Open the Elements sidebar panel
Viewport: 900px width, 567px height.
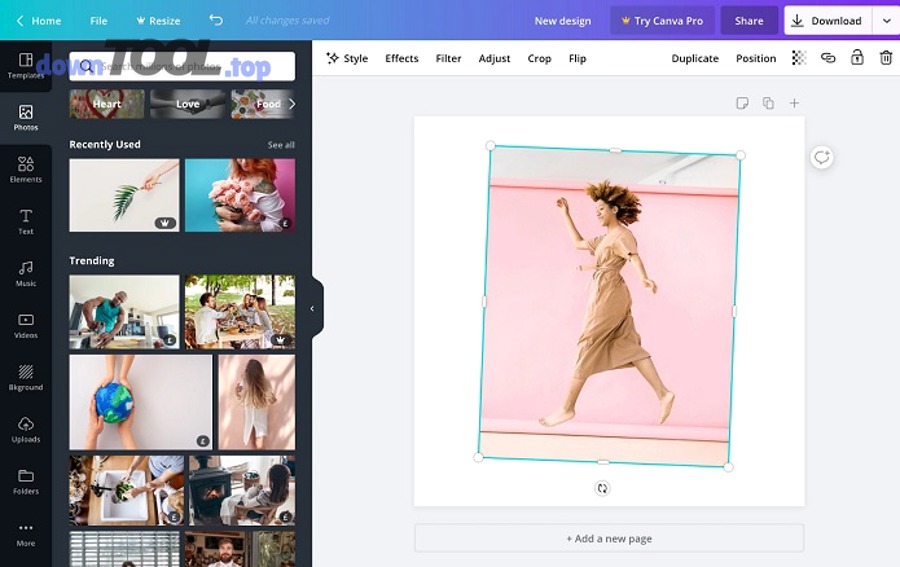(x=26, y=170)
